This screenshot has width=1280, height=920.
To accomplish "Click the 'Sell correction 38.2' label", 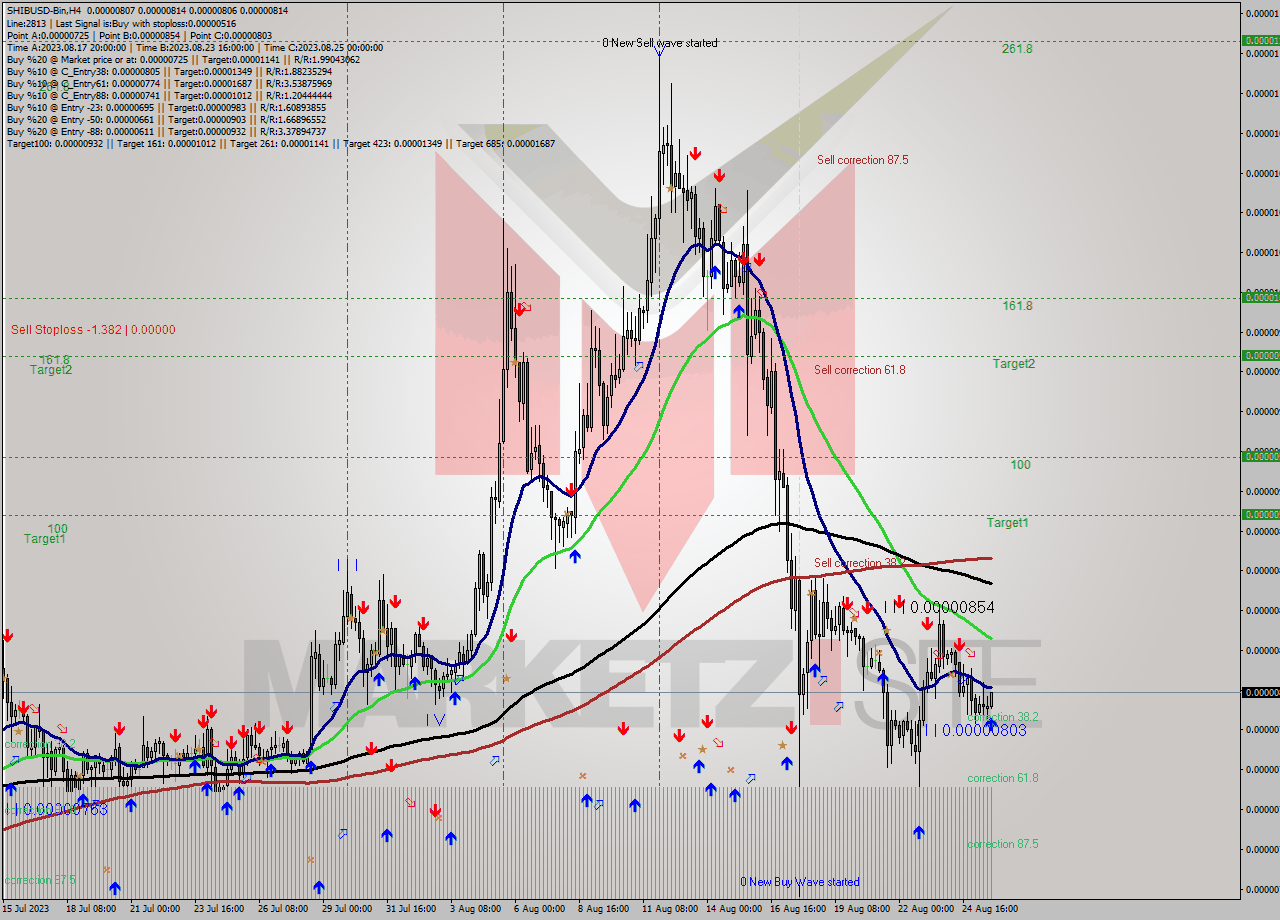I will tap(859, 563).
